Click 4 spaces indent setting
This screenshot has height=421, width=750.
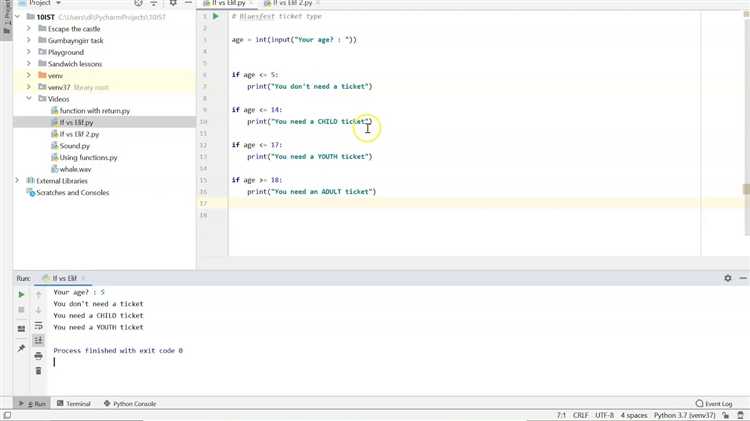pyautogui.click(x=634, y=415)
